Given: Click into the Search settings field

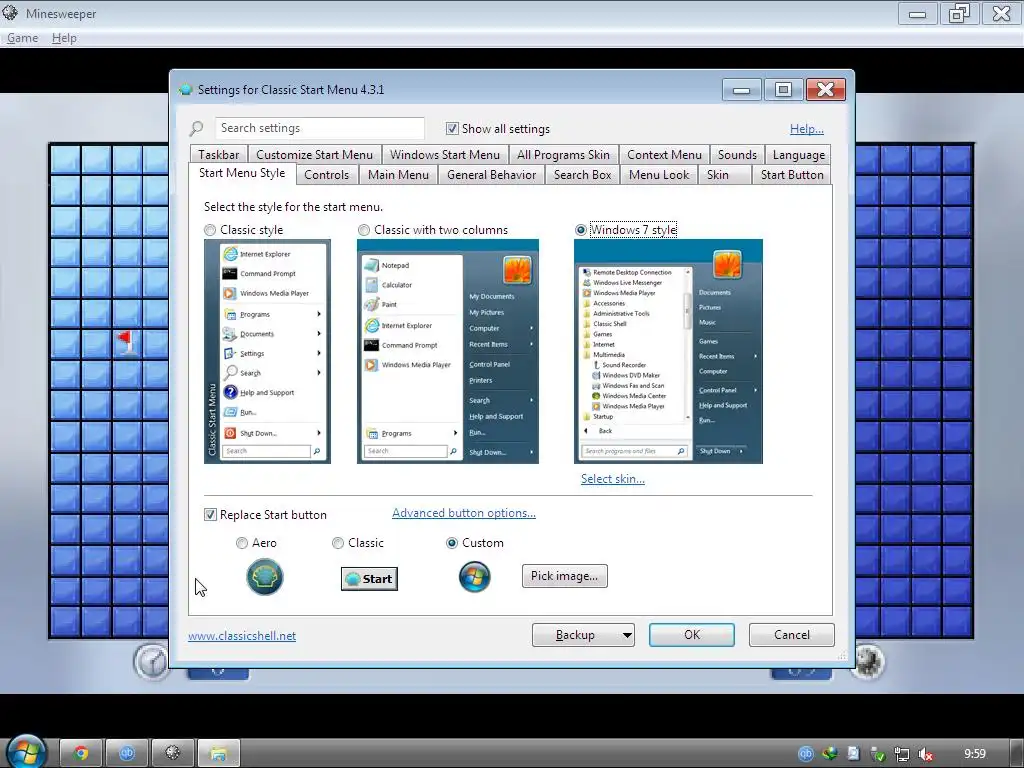Looking at the screenshot, I should 319,128.
